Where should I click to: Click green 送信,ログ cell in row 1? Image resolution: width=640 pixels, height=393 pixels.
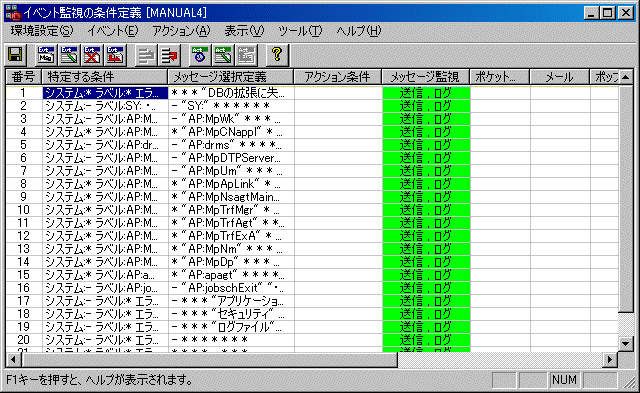(426, 93)
